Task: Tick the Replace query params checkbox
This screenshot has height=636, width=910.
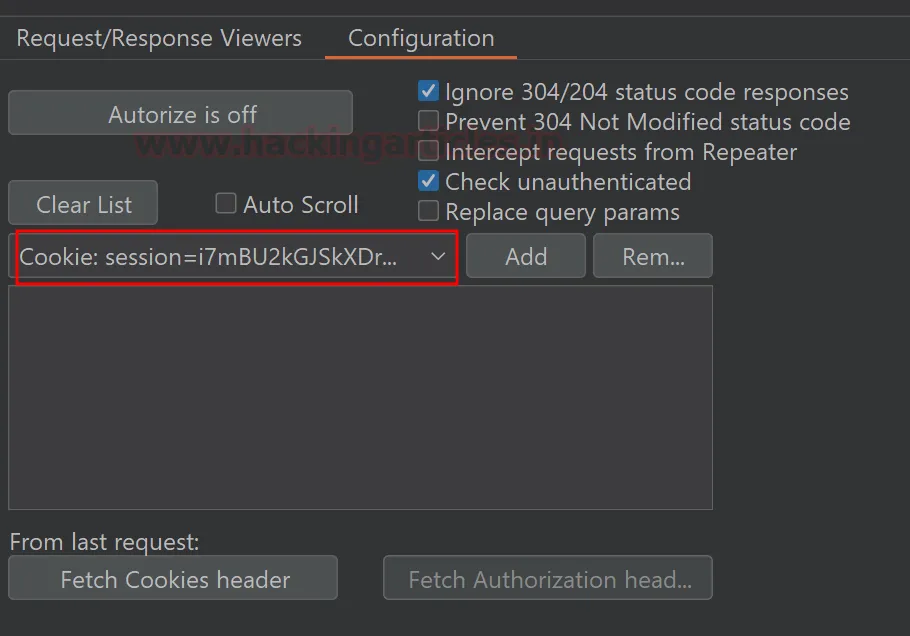Action: coord(429,212)
